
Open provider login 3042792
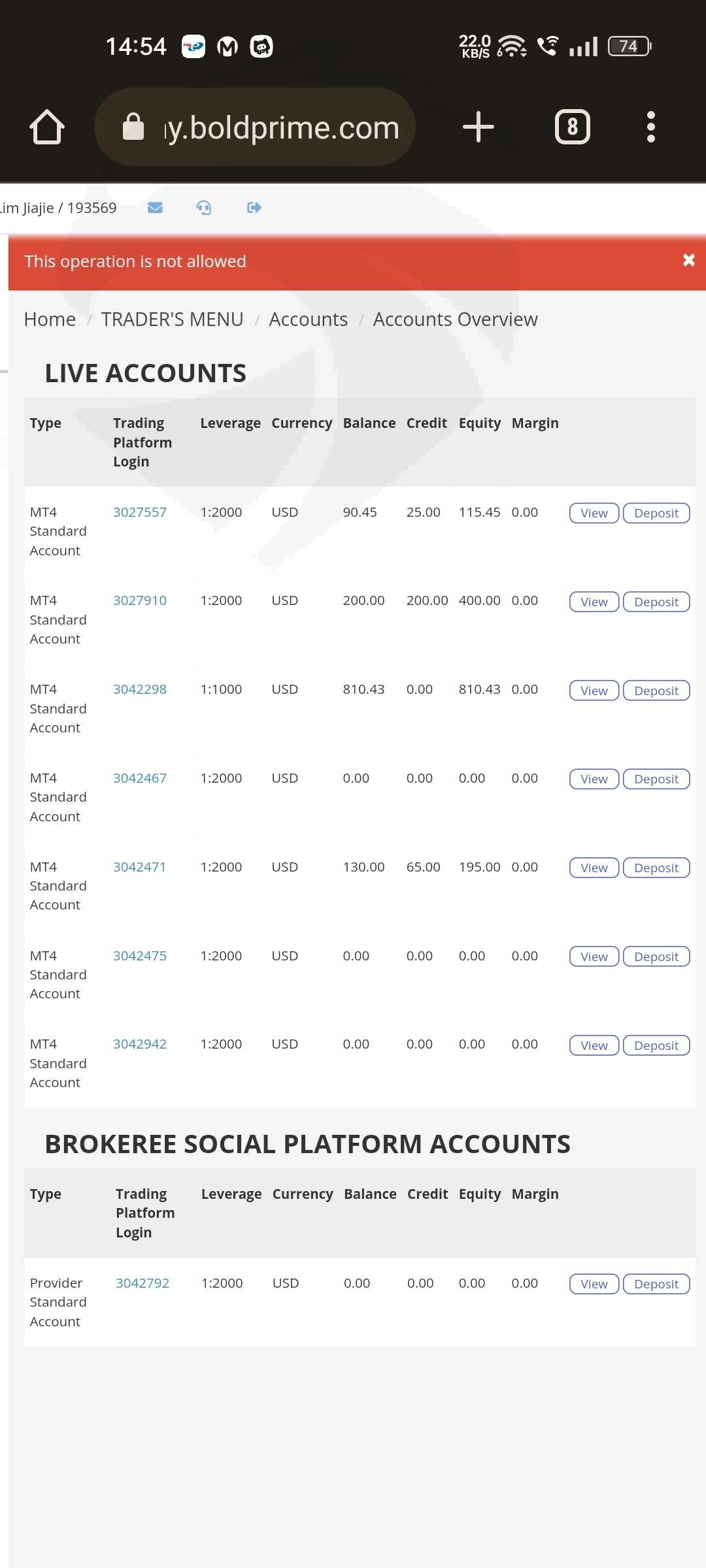143,1283
